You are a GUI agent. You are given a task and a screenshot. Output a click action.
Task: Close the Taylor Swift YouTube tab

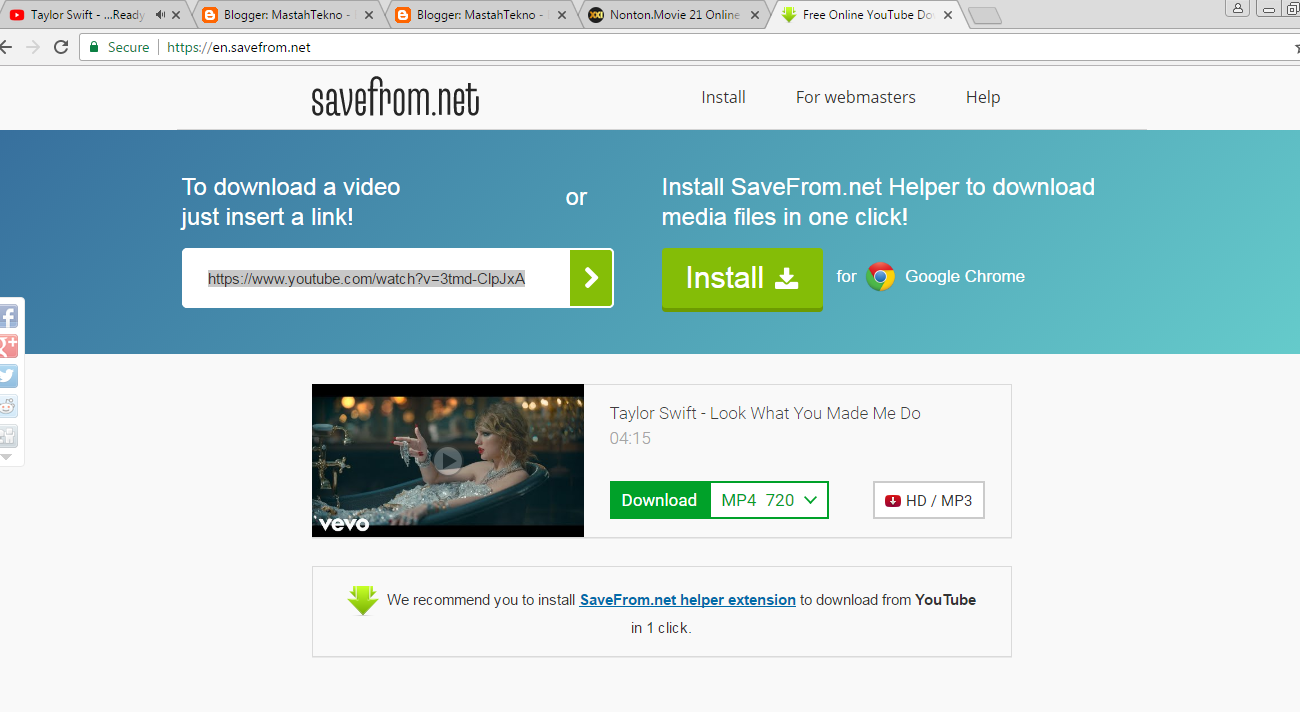tap(177, 15)
